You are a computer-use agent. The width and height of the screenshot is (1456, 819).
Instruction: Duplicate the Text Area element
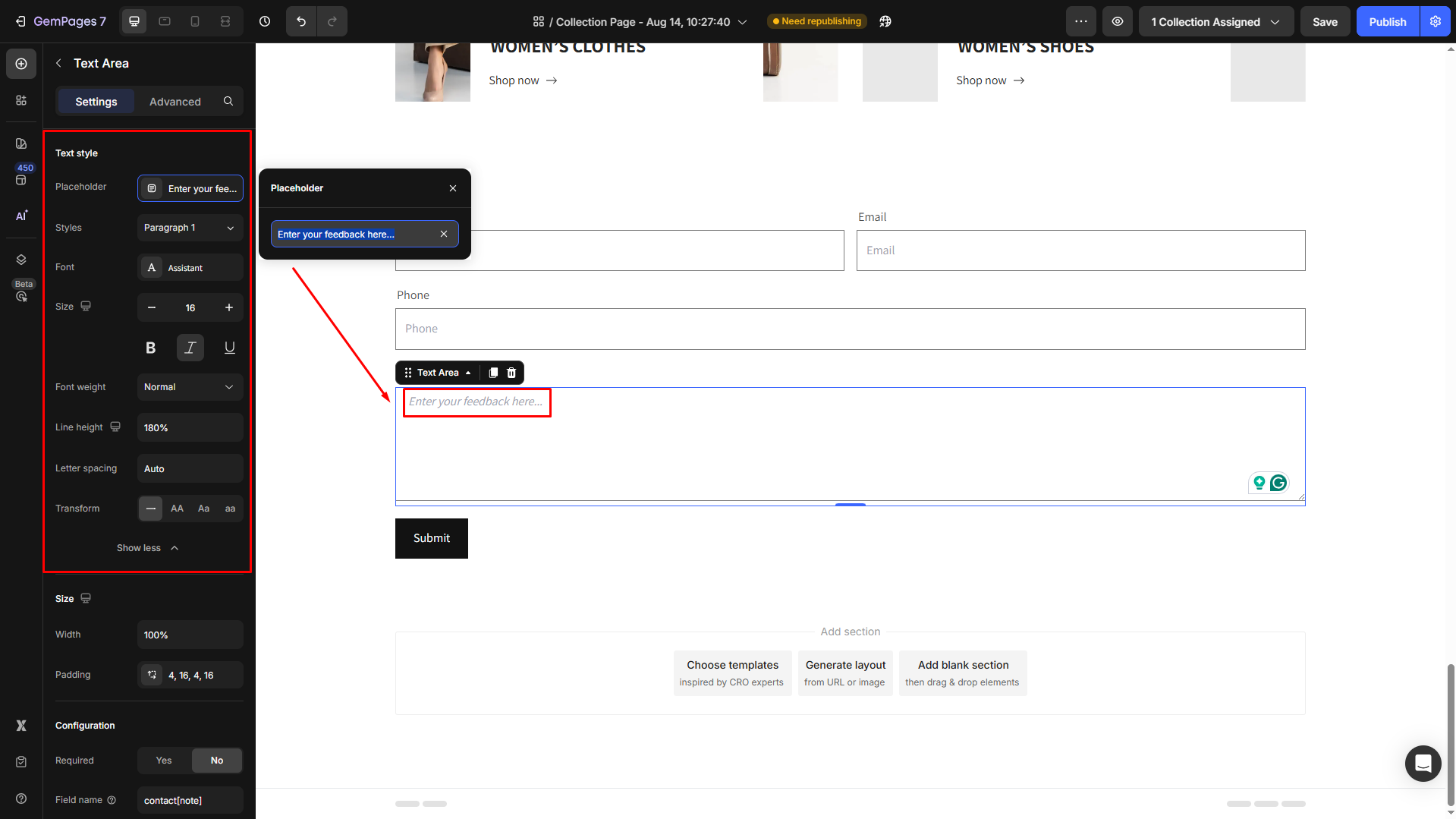click(x=493, y=373)
